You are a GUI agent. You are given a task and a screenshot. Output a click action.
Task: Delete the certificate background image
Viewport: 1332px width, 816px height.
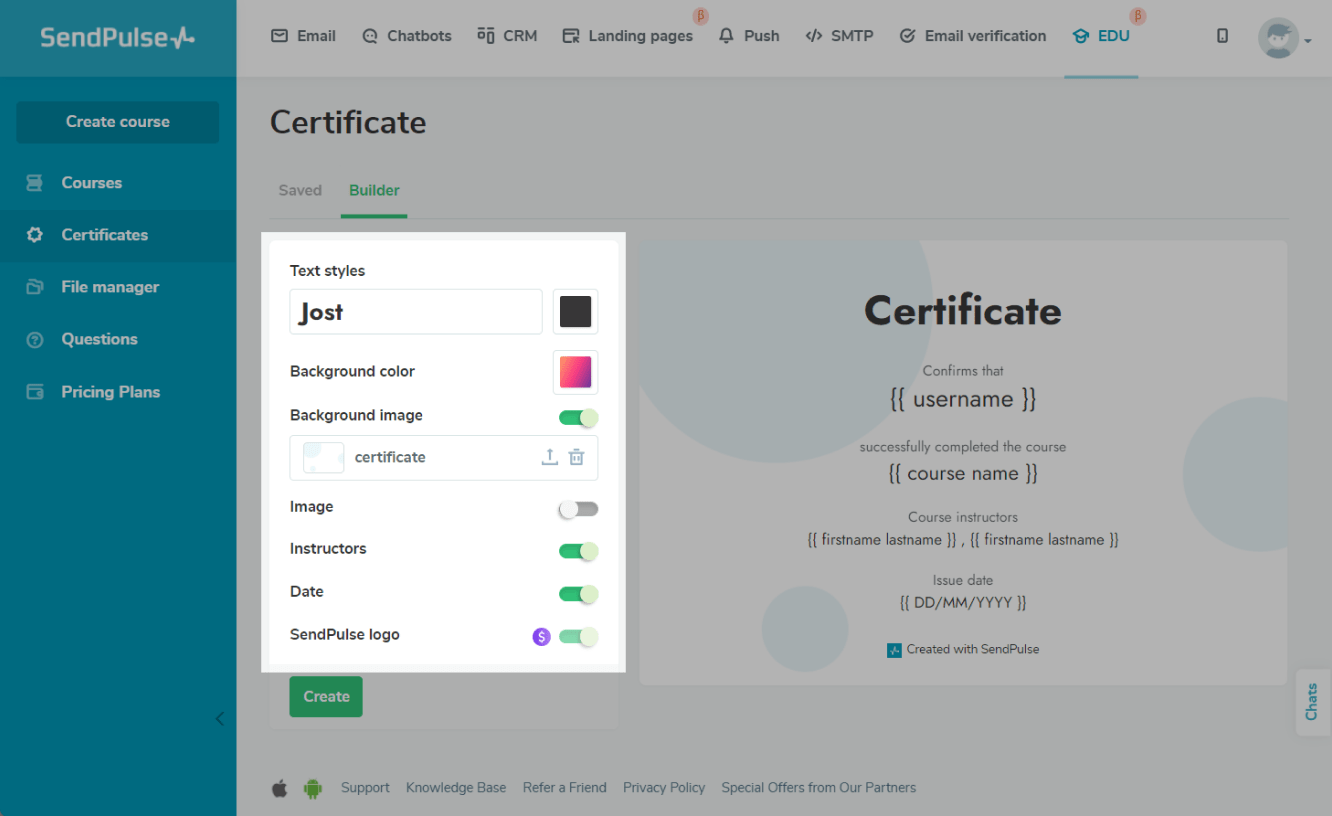(576, 457)
